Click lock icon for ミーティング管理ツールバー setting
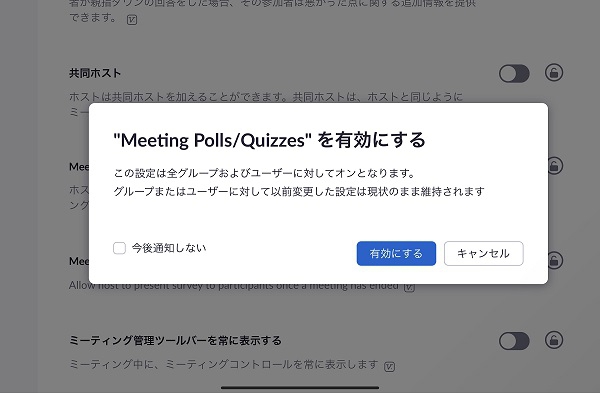Screen dimensions: 600x393 coord(554,340)
